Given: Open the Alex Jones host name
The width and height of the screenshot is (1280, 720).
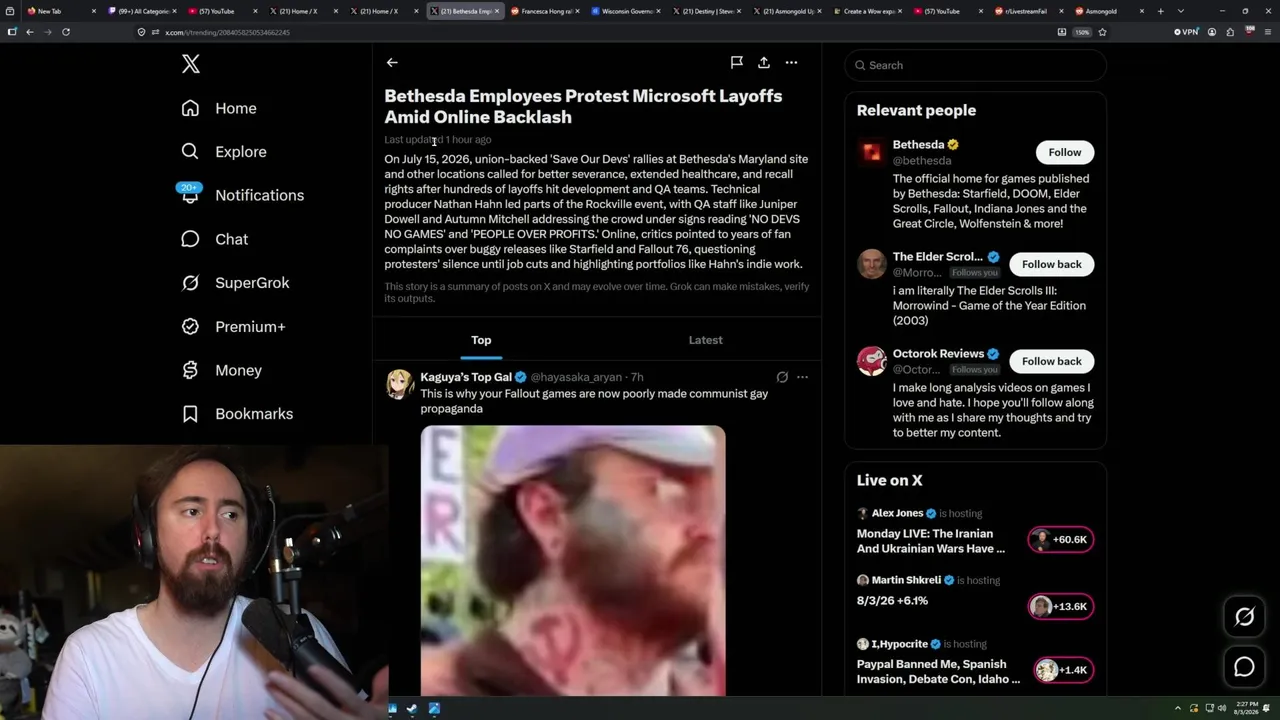Looking at the screenshot, I should [x=897, y=513].
